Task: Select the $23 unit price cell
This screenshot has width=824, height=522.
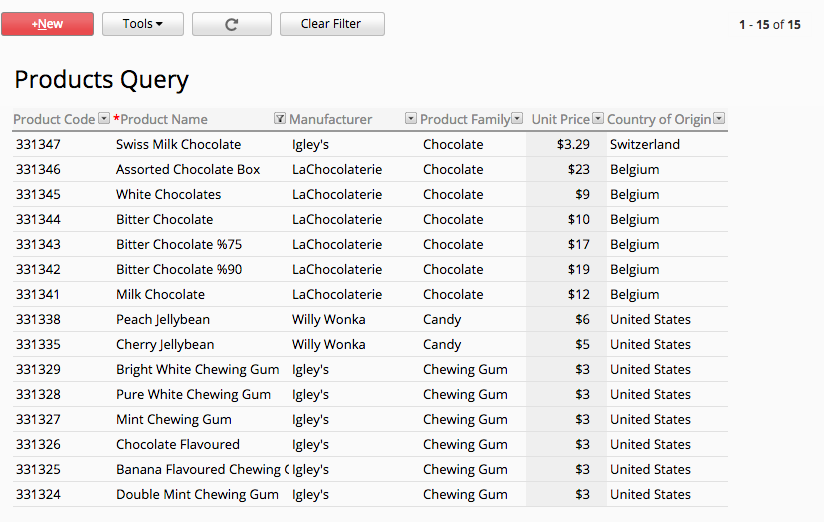Action: pyautogui.click(x=579, y=170)
